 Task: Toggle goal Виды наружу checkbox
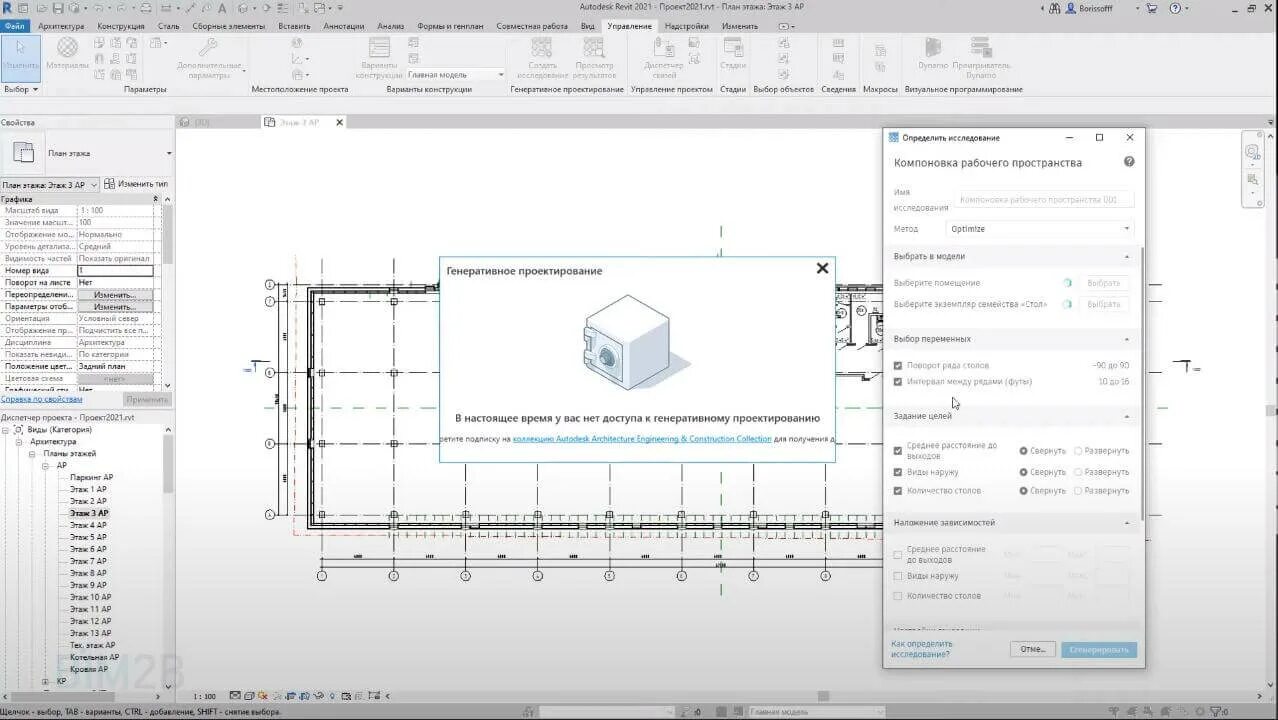click(x=897, y=472)
